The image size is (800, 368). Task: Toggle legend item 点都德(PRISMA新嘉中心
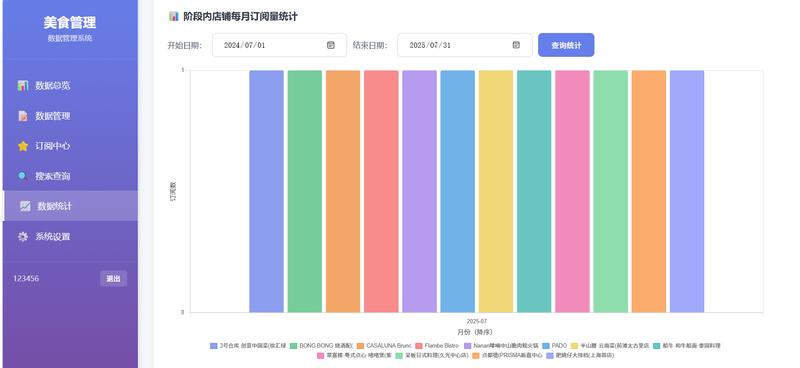point(507,355)
